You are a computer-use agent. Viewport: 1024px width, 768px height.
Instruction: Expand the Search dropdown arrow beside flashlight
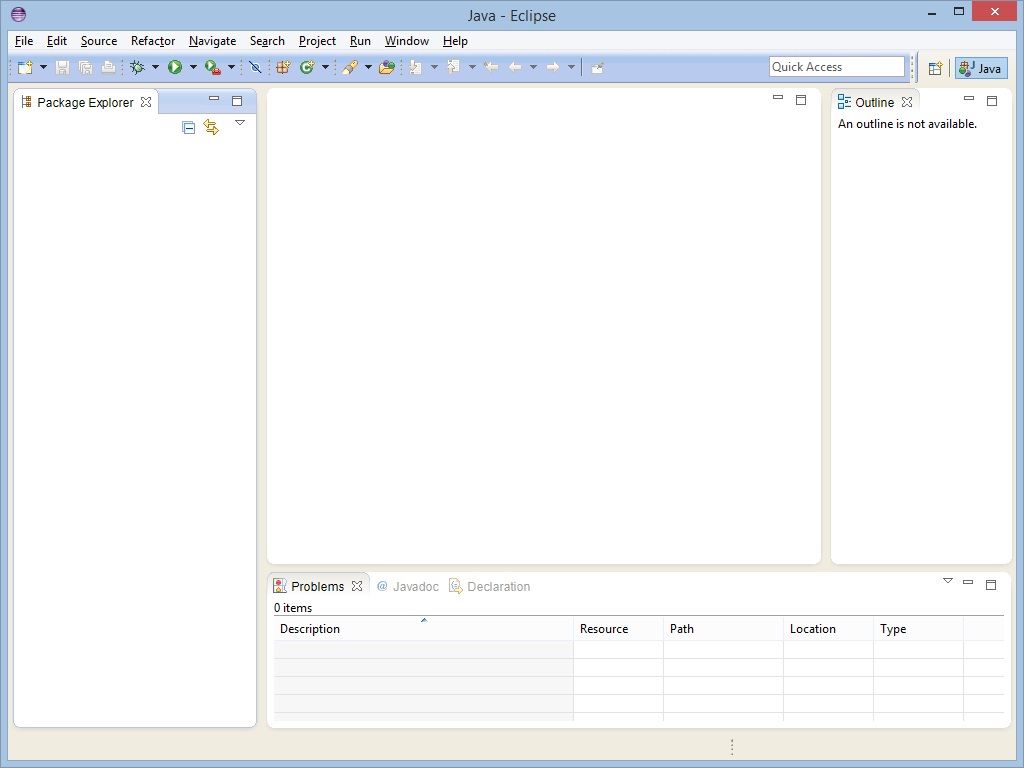click(368, 67)
